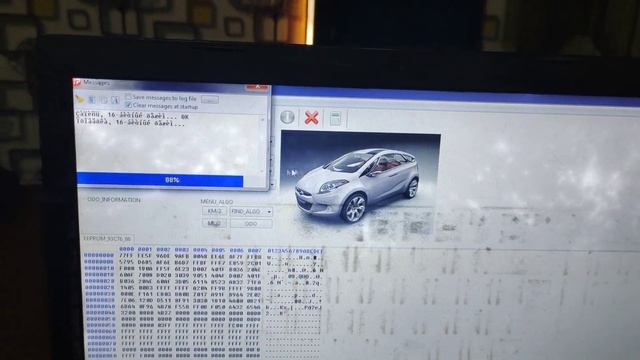Click the 0001 column header in hex table

point(144,249)
